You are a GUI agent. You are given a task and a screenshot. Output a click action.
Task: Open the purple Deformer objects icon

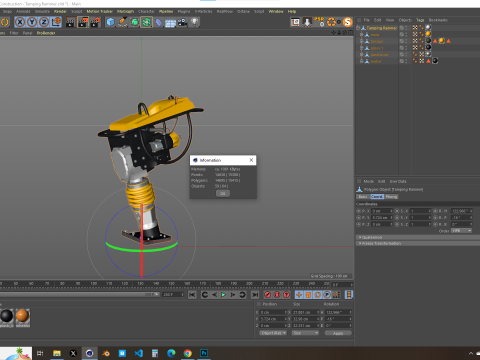point(159,22)
